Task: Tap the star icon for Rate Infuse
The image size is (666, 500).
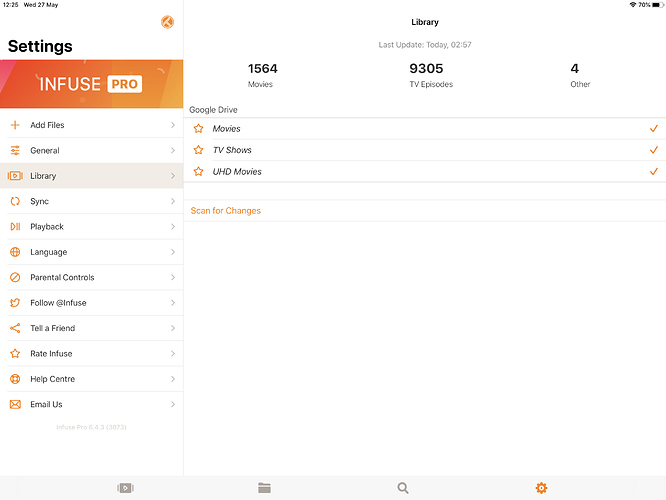Action: click(15, 353)
